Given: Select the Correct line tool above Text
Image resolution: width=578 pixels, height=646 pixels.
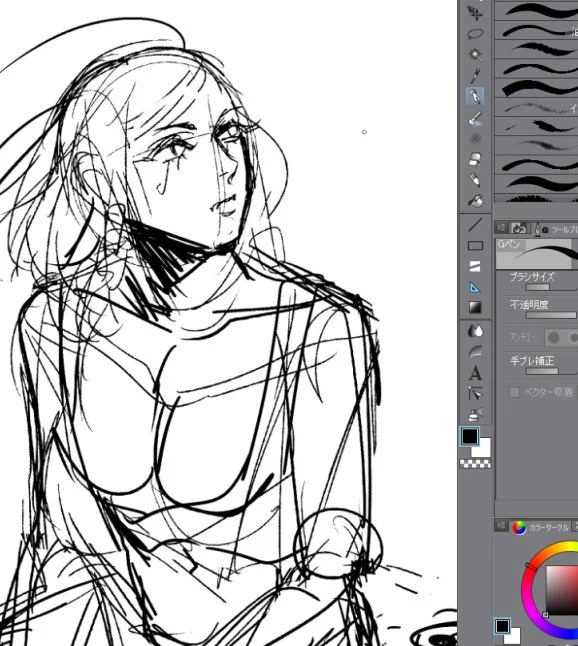Looking at the screenshot, I should (x=475, y=352).
